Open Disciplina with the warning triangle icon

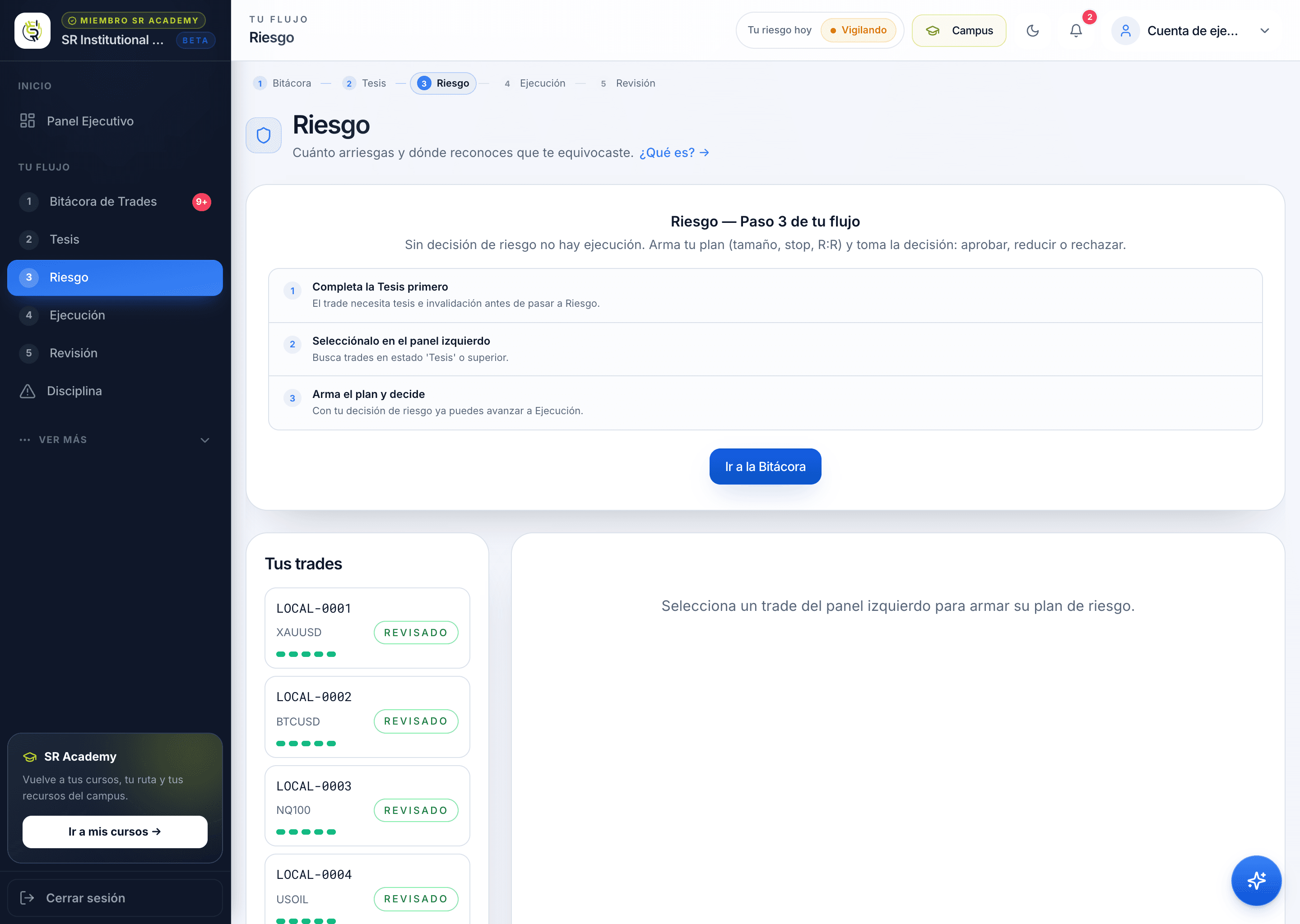point(28,391)
